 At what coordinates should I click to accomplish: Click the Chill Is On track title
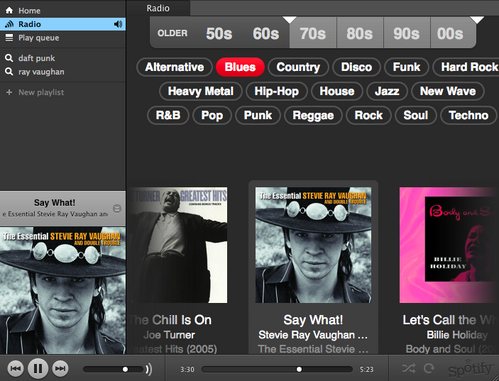tap(171, 320)
